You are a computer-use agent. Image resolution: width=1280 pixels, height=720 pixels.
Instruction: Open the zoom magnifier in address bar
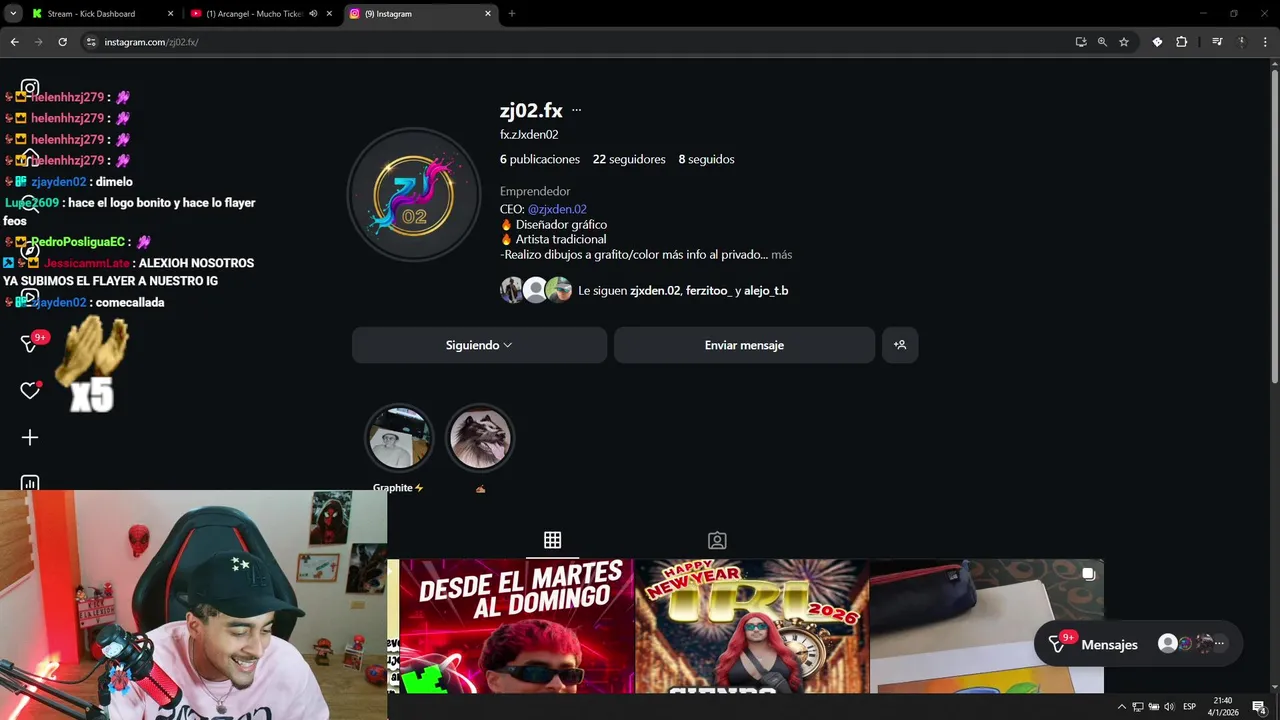point(1102,42)
